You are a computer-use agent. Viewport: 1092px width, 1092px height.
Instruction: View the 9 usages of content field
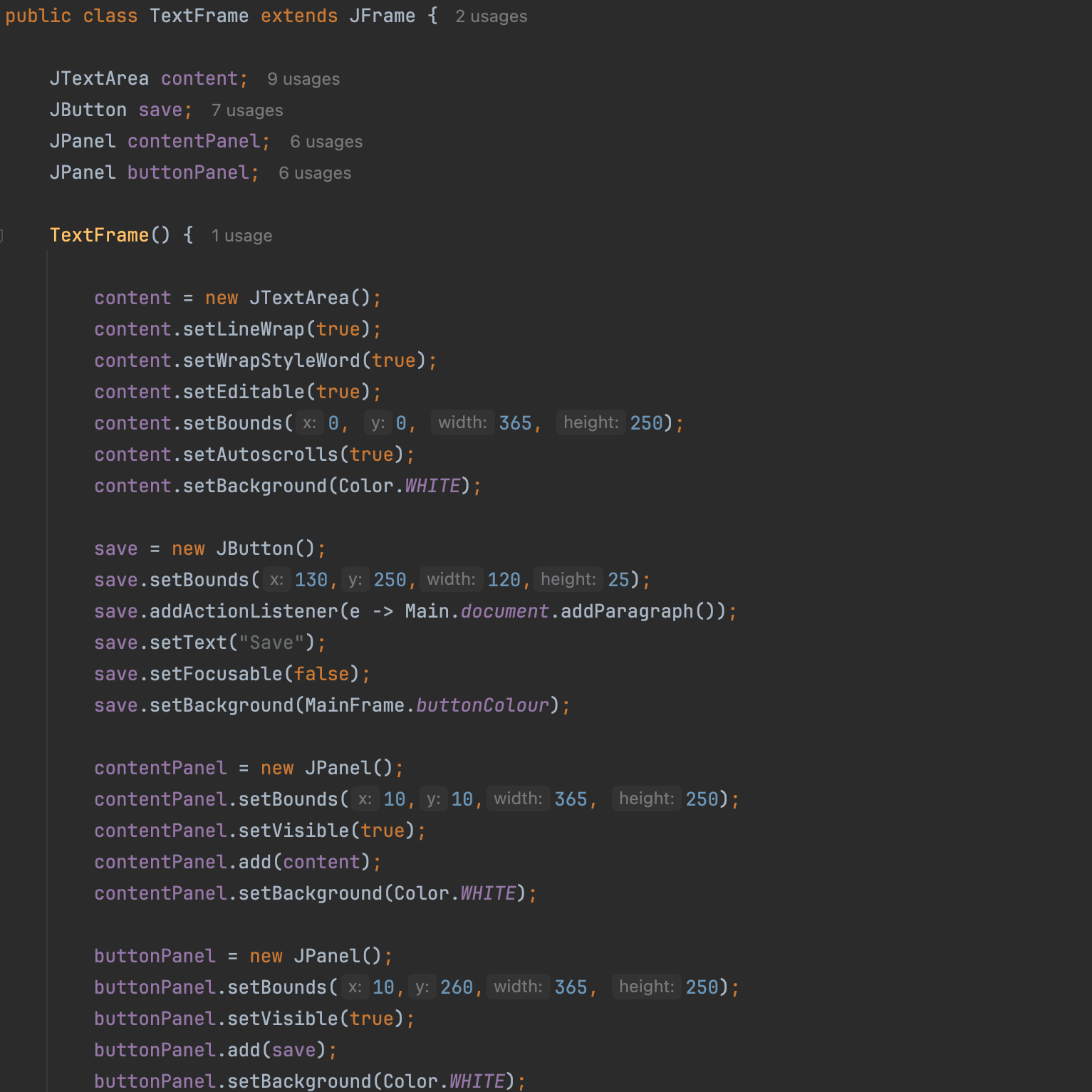pyautogui.click(x=303, y=79)
